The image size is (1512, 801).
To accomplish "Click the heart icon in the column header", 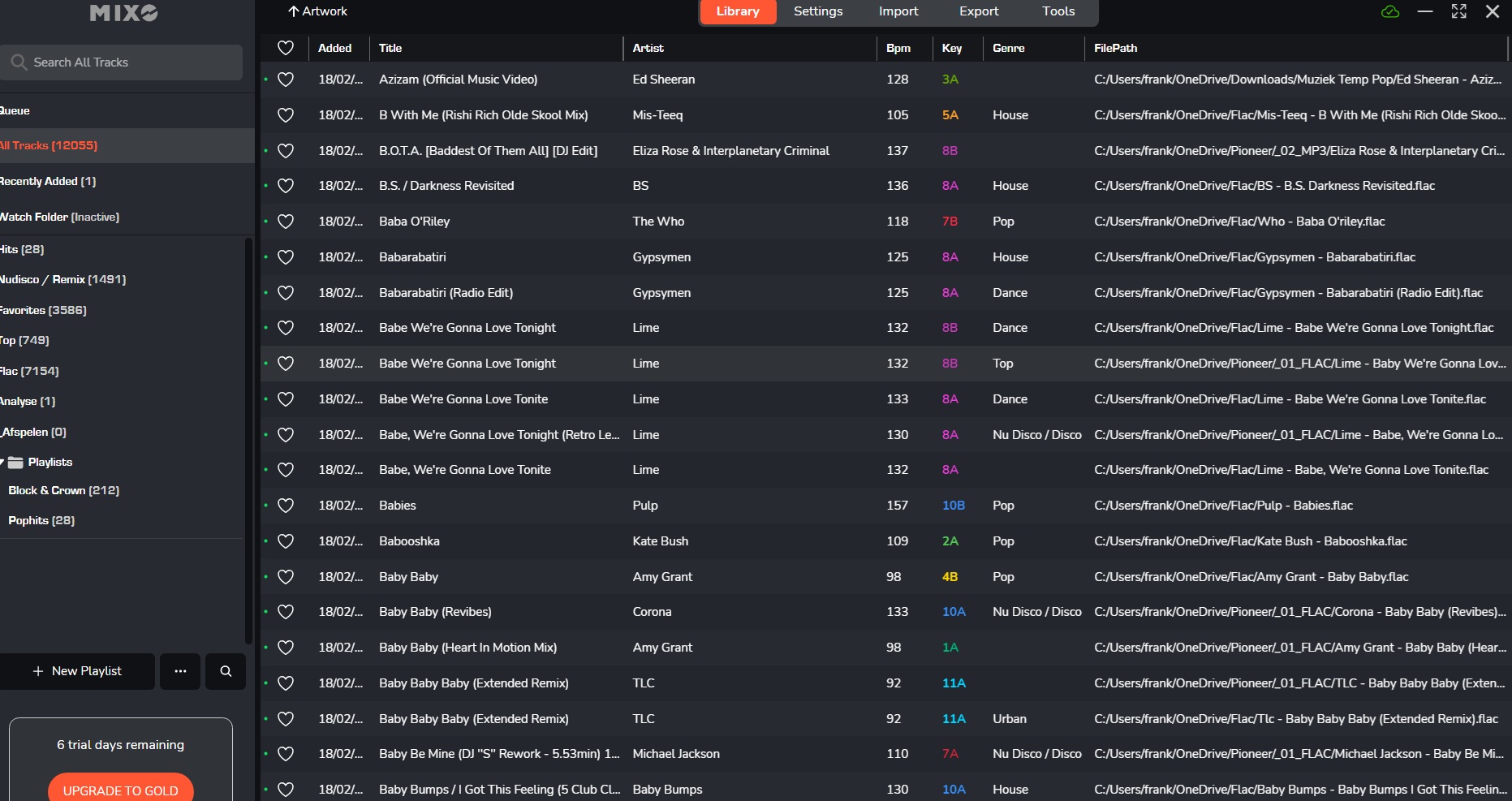I will (x=286, y=48).
